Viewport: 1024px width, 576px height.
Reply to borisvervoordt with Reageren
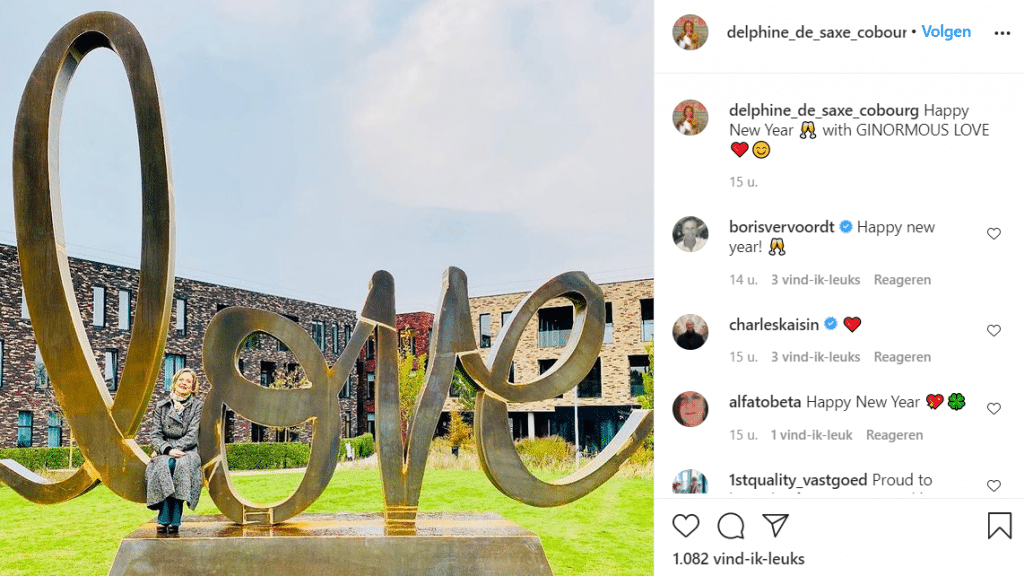pyautogui.click(x=902, y=280)
